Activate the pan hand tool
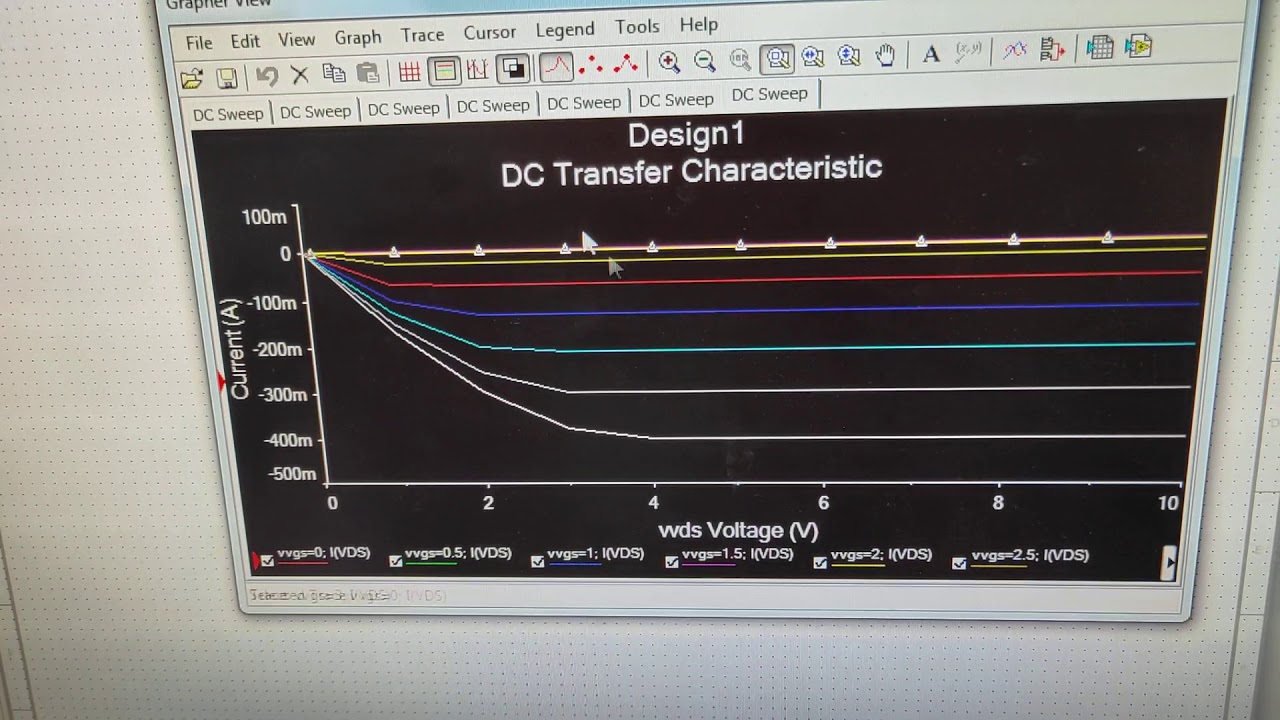1280x720 pixels. (885, 55)
